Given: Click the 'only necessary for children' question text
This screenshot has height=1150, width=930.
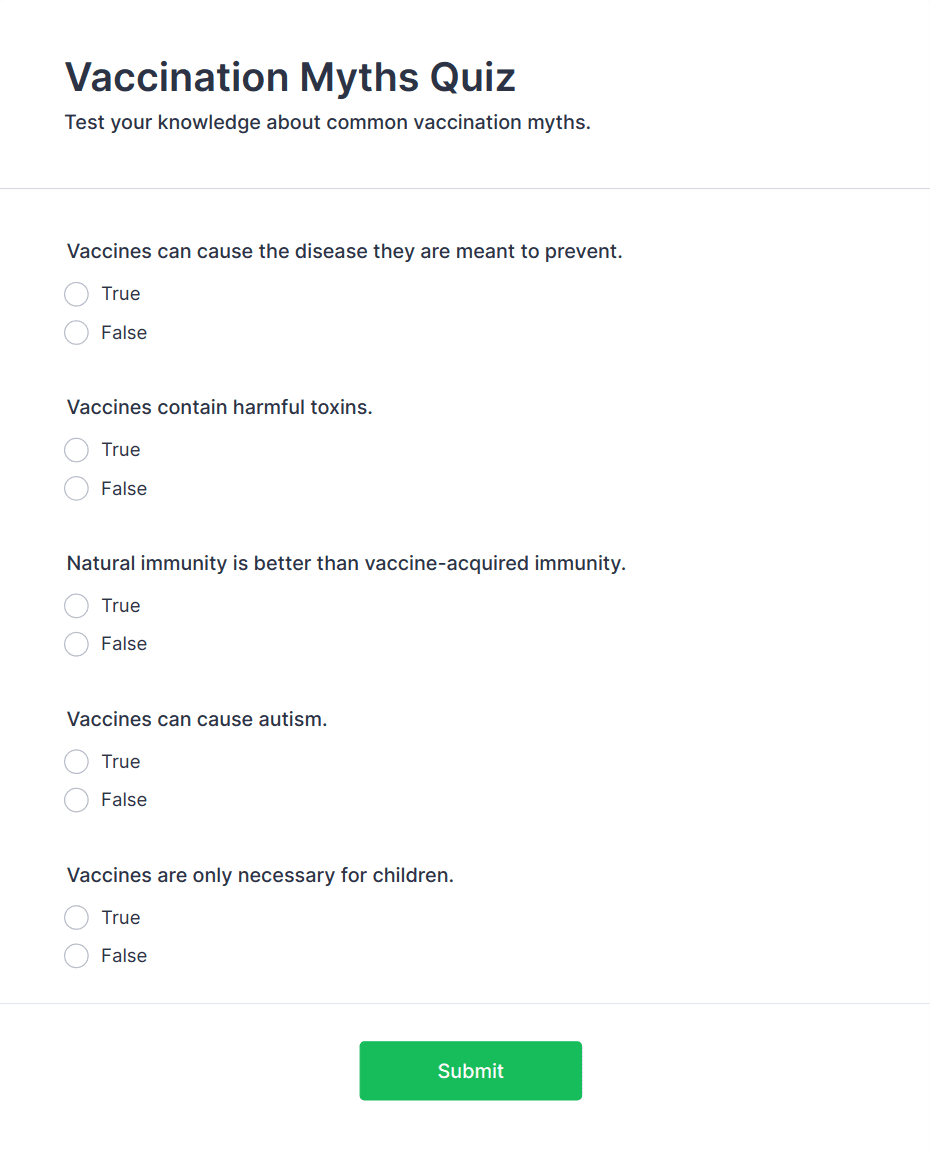Looking at the screenshot, I should coord(260,875).
